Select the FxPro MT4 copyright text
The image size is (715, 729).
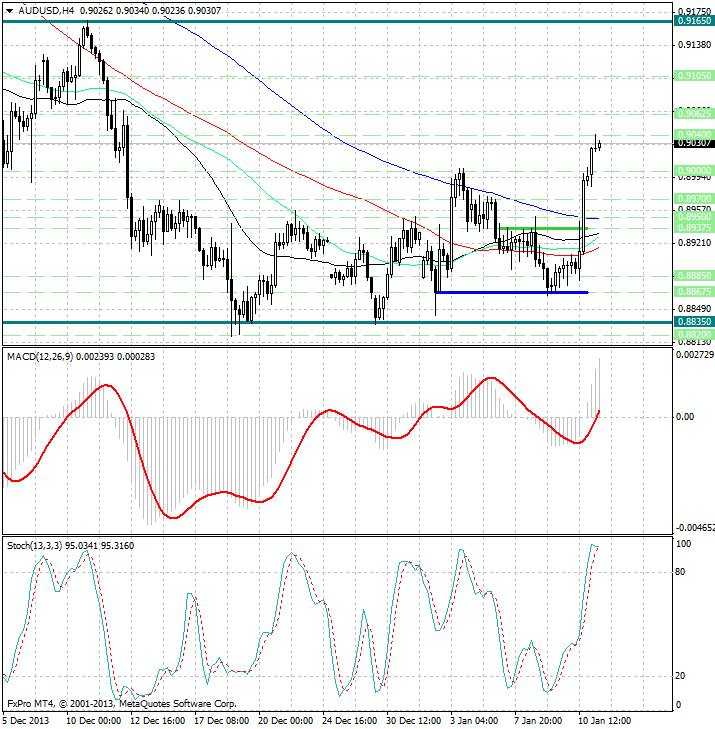[x=122, y=704]
